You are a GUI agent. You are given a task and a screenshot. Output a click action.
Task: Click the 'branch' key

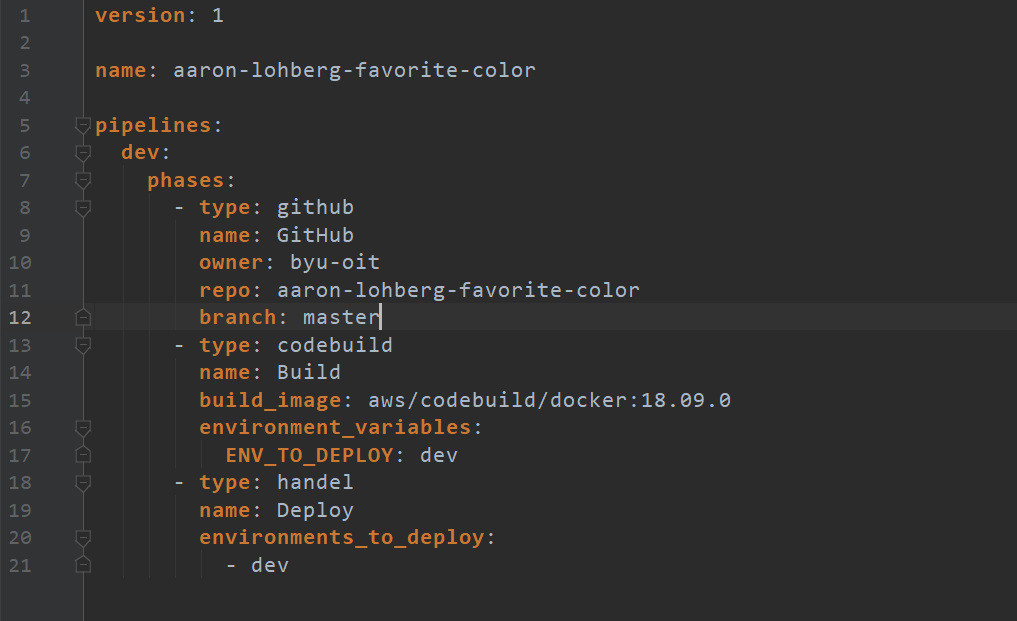pyautogui.click(x=238, y=317)
